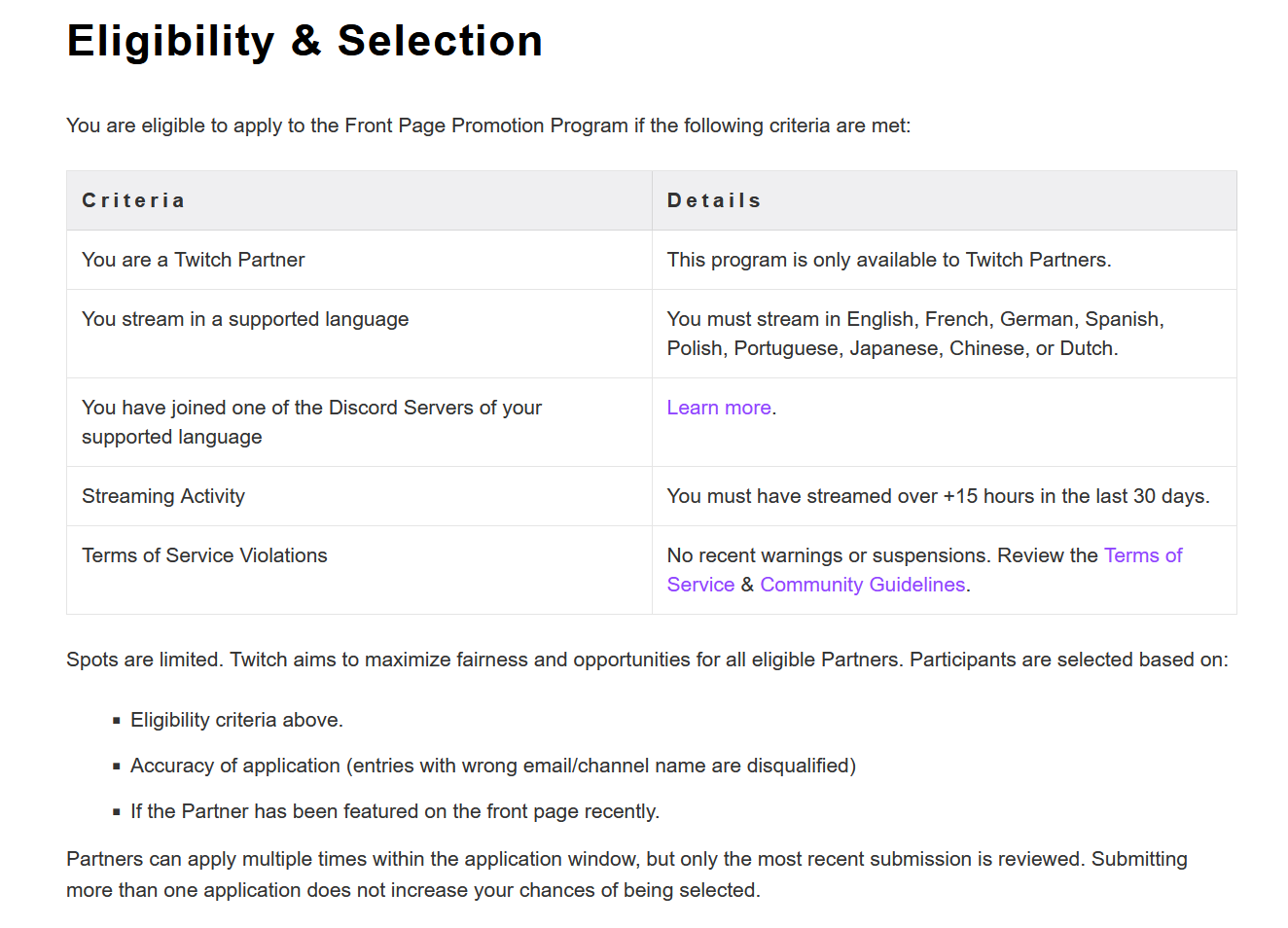
Task: Click the "Partners can apply multiple times" paragraph
Action: [626, 874]
